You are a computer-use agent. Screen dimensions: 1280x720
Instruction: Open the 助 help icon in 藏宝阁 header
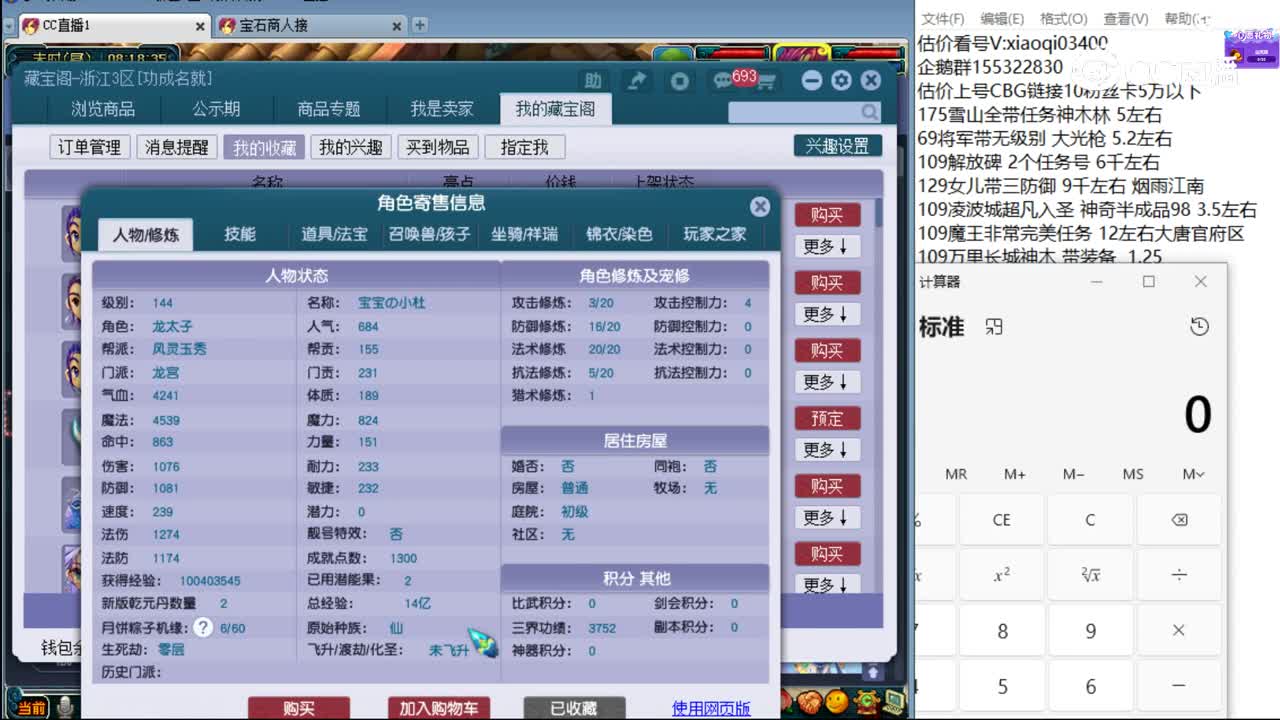pos(593,81)
